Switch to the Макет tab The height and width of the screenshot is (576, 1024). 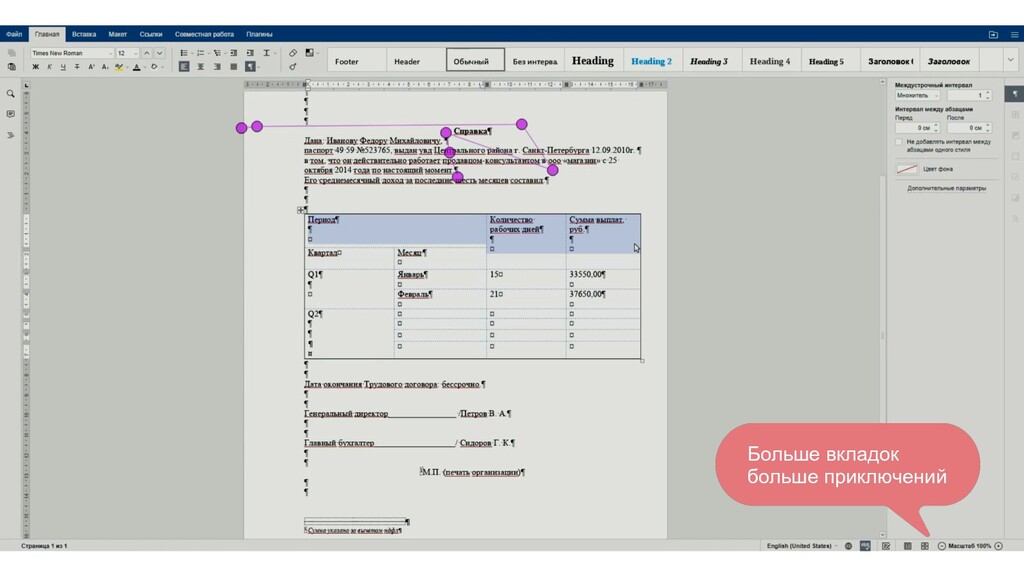tap(118, 35)
